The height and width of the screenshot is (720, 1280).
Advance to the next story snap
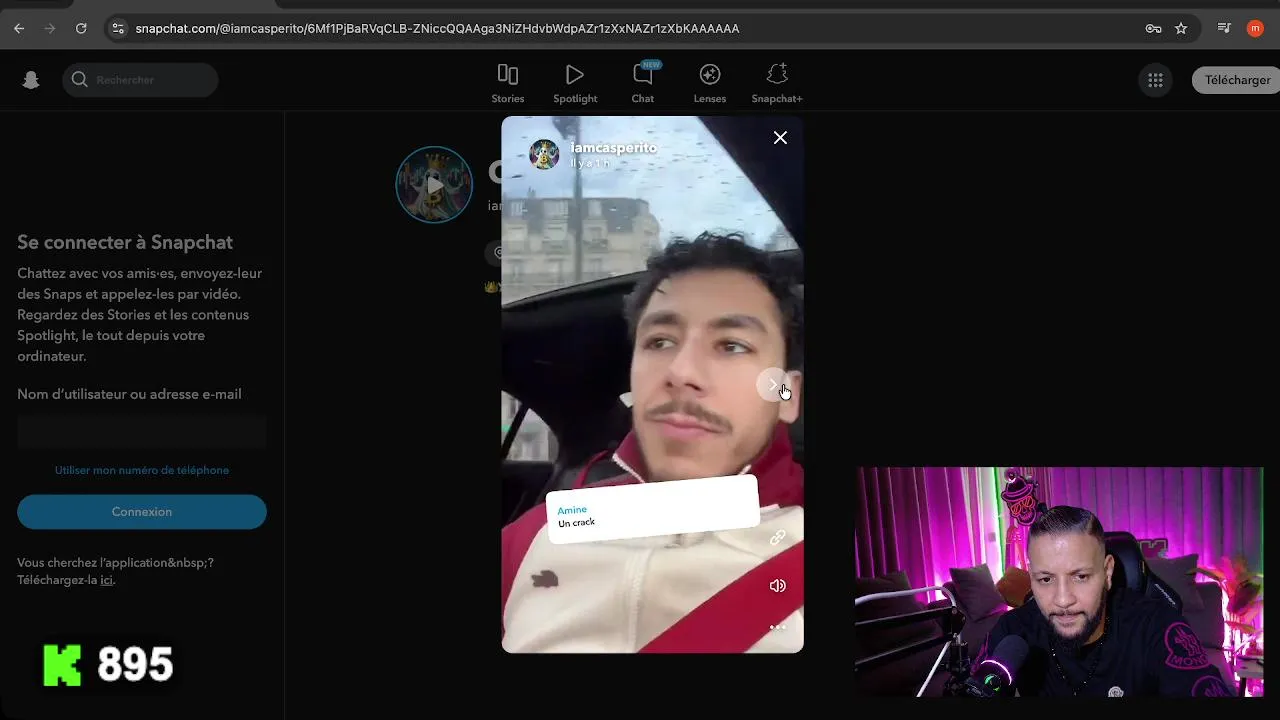[x=773, y=385]
